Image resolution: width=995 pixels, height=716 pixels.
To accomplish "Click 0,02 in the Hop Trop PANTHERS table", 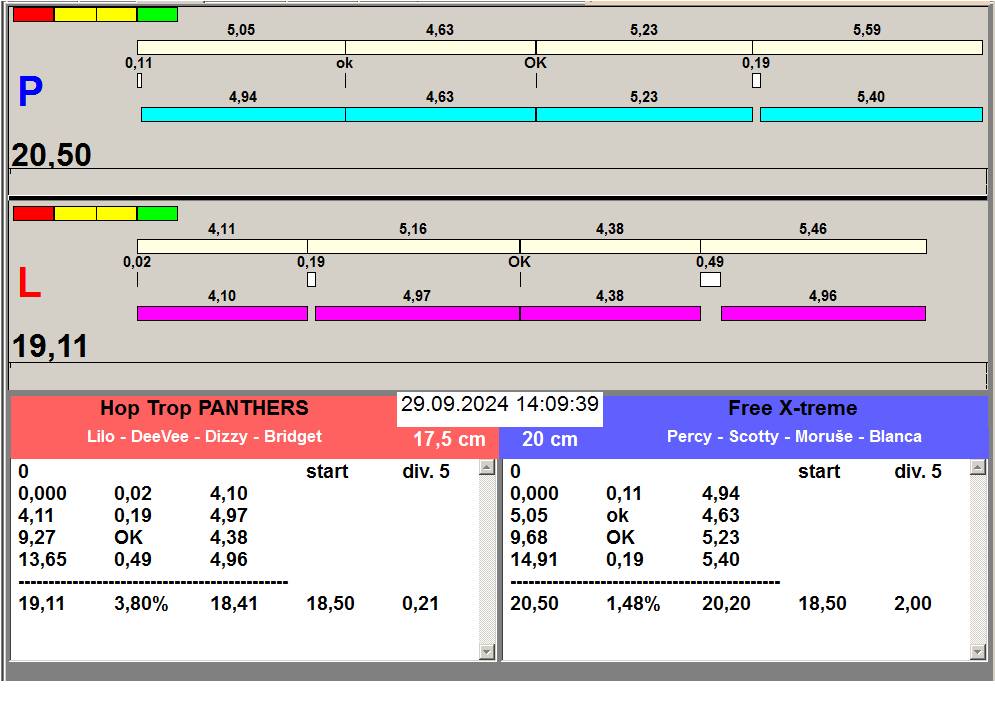I will [x=133, y=494].
